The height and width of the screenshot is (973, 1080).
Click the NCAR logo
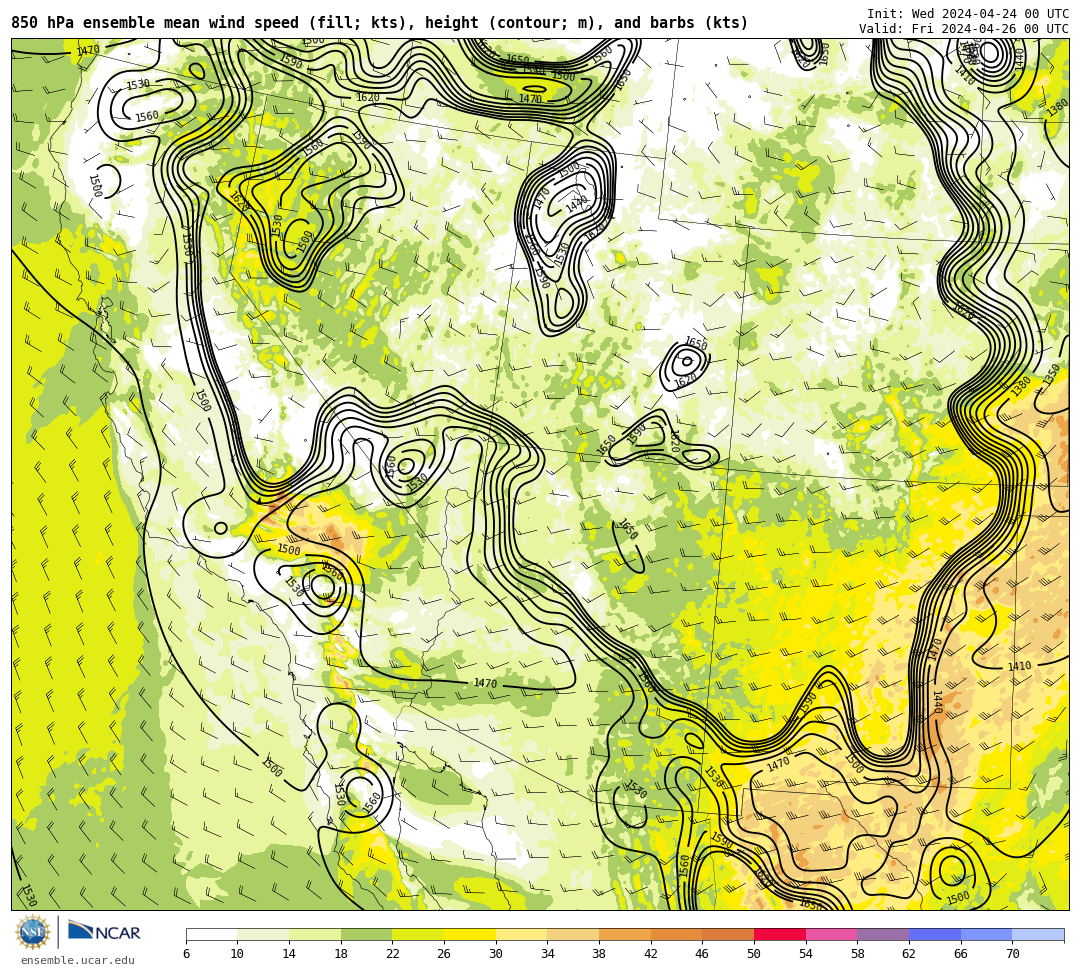click(104, 932)
